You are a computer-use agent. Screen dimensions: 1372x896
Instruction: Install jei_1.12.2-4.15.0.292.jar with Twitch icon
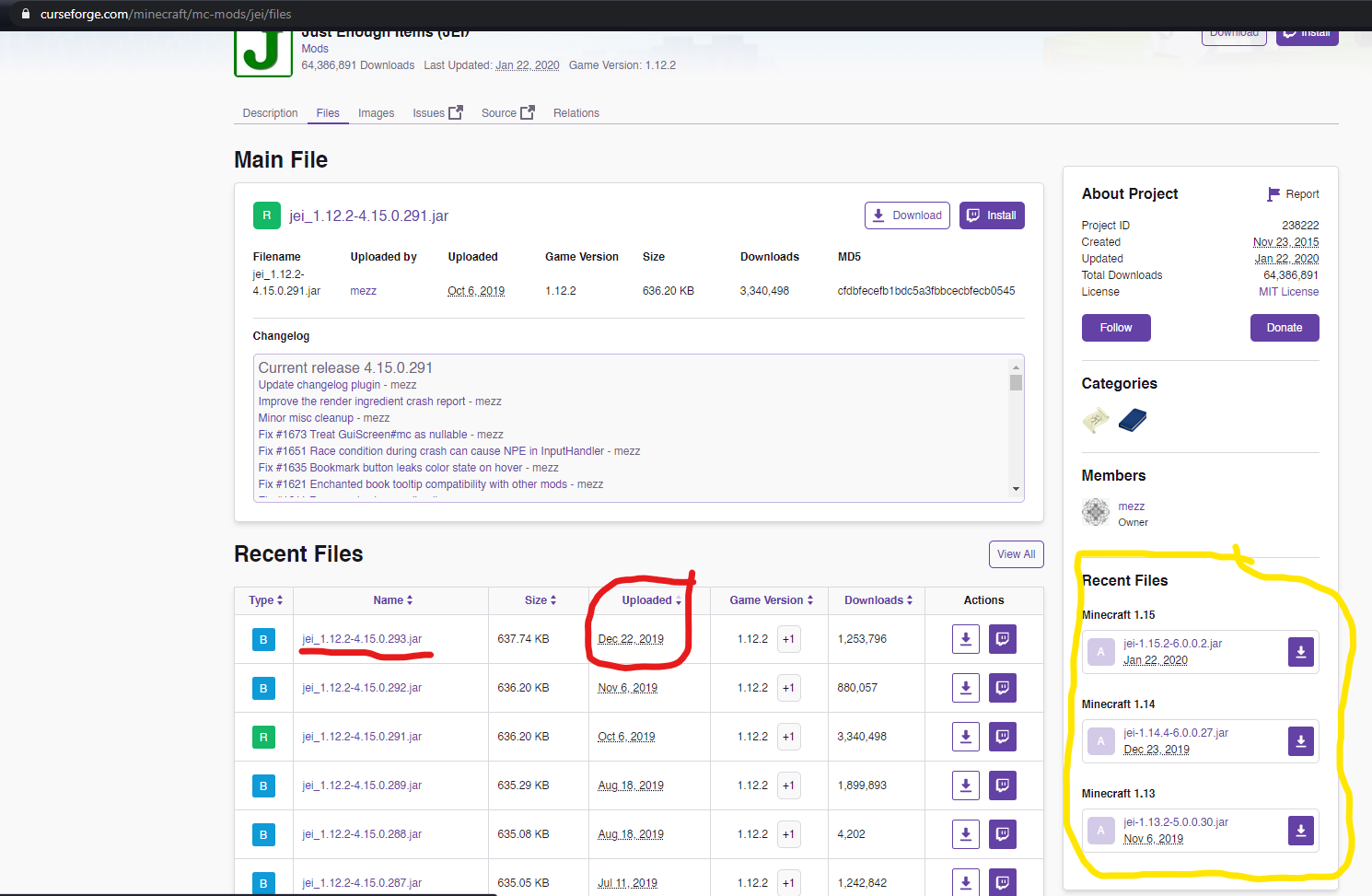[1003, 688]
